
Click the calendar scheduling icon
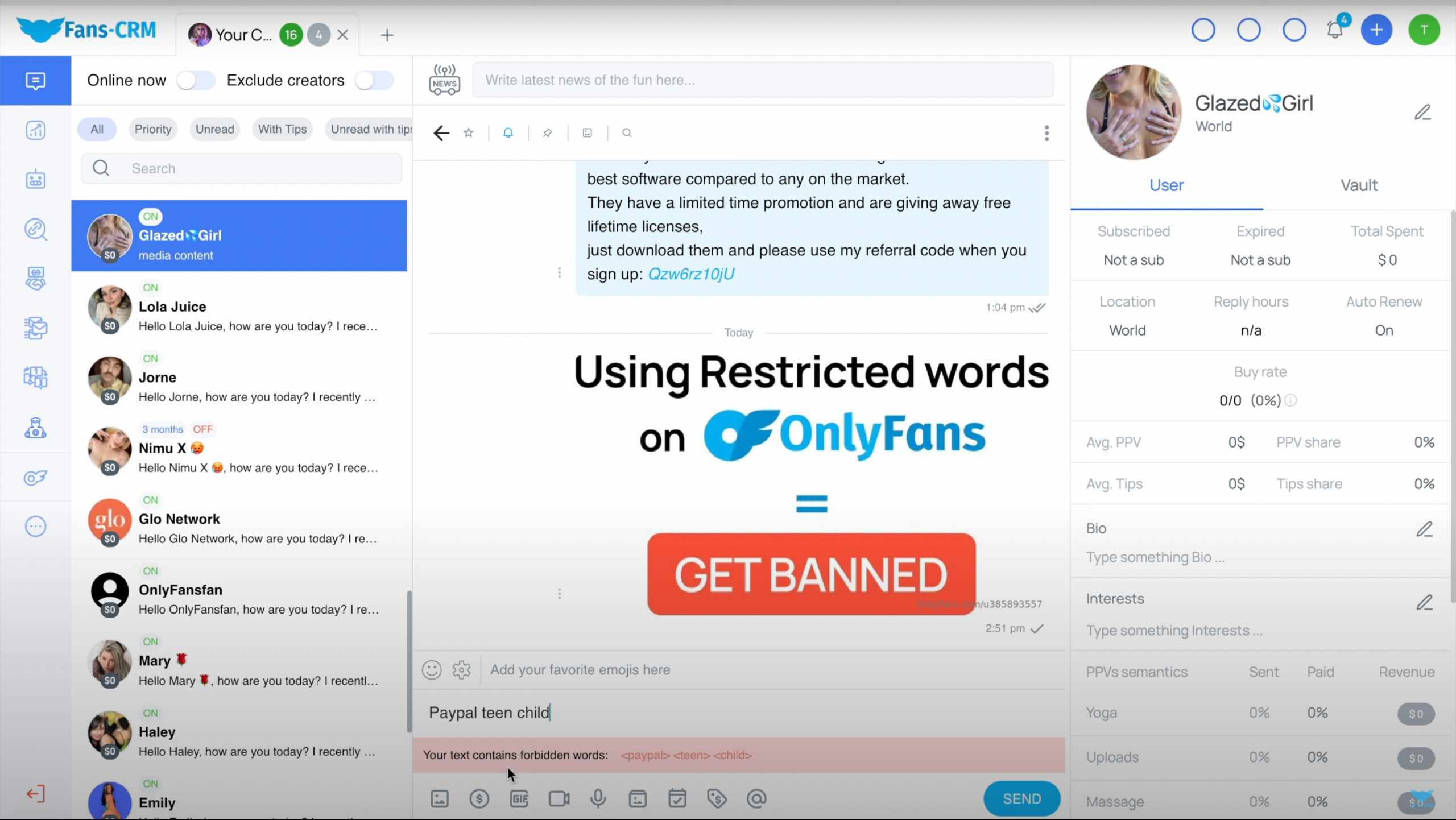[678, 798]
